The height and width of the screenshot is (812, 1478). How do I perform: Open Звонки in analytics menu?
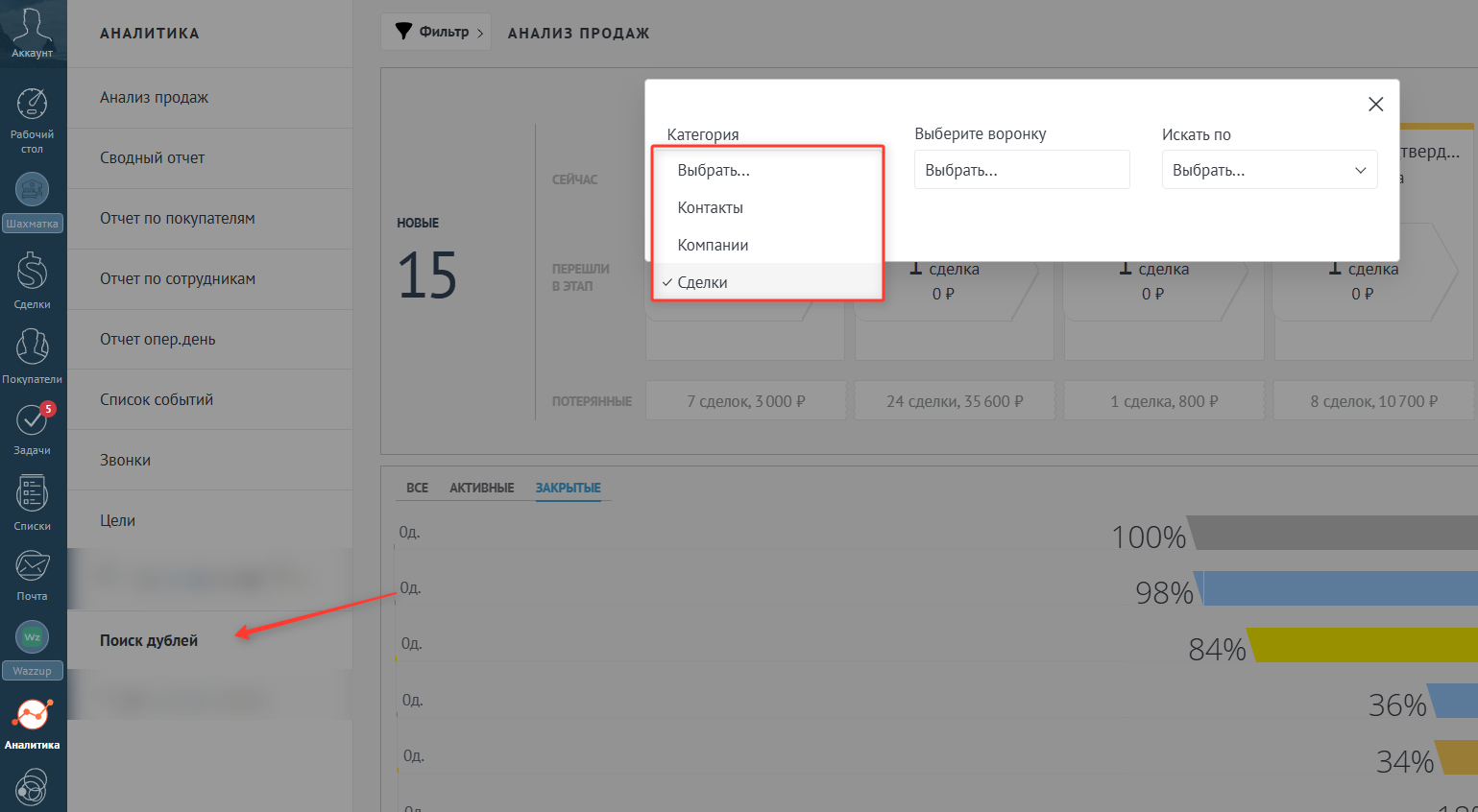[x=210, y=461]
